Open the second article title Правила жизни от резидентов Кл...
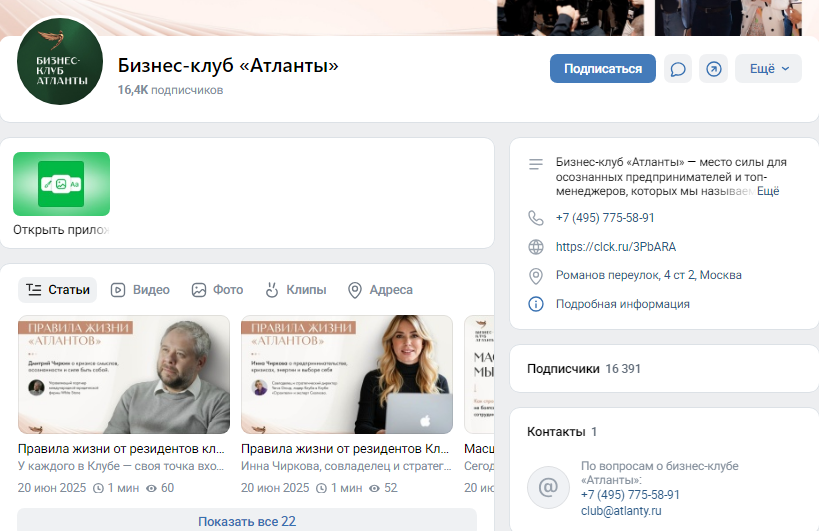 [345, 449]
